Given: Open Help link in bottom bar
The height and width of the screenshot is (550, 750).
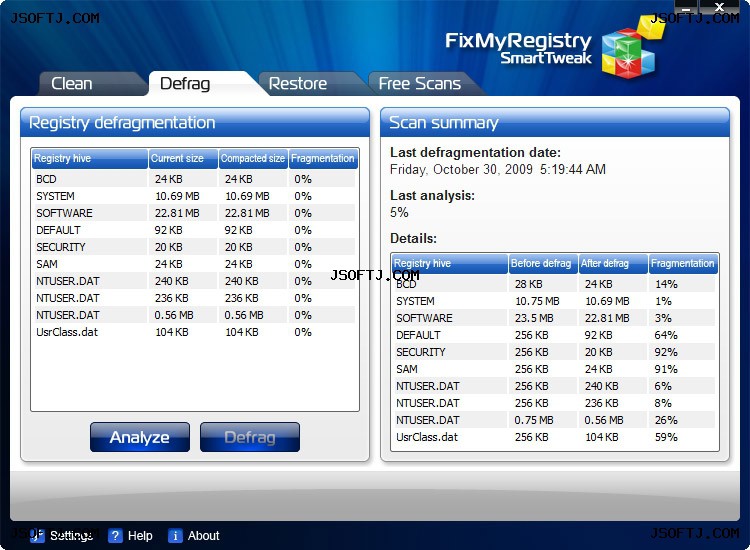Looking at the screenshot, I should tap(140, 536).
